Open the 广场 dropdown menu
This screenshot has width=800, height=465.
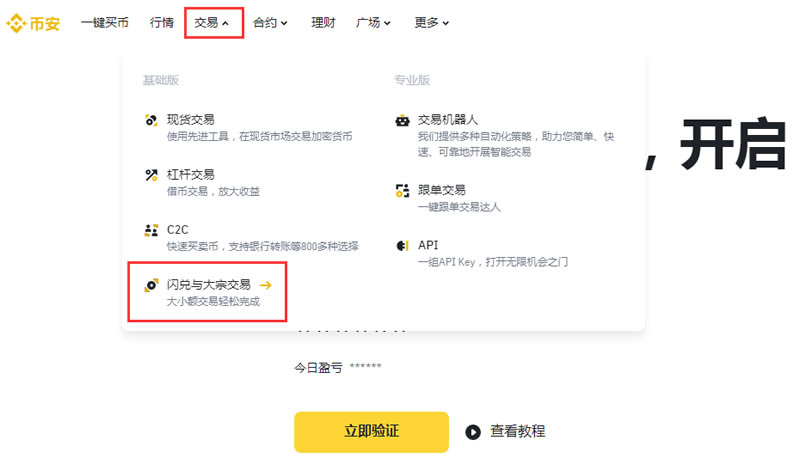point(373,22)
